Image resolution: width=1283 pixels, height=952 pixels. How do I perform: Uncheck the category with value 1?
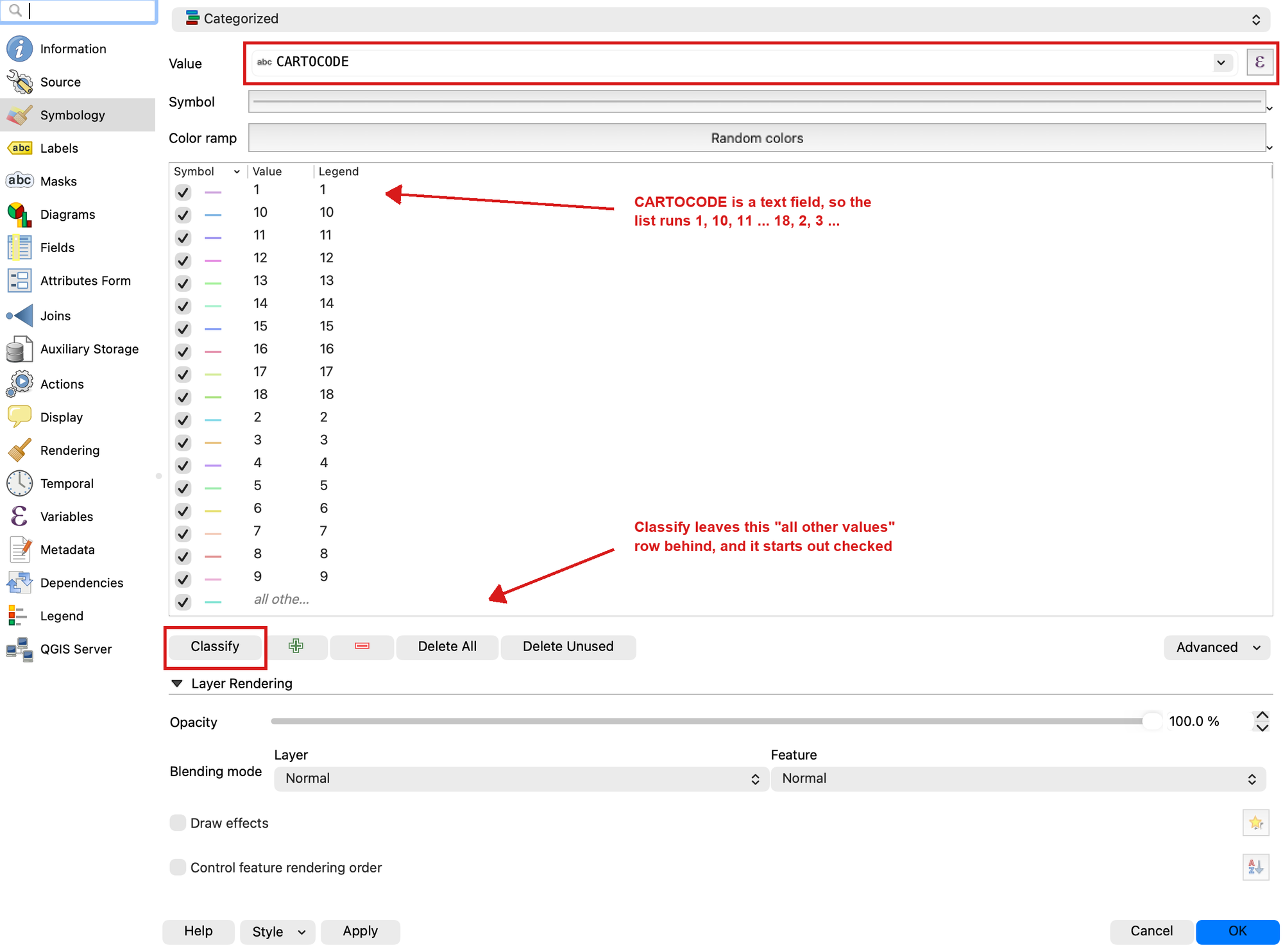click(x=183, y=192)
